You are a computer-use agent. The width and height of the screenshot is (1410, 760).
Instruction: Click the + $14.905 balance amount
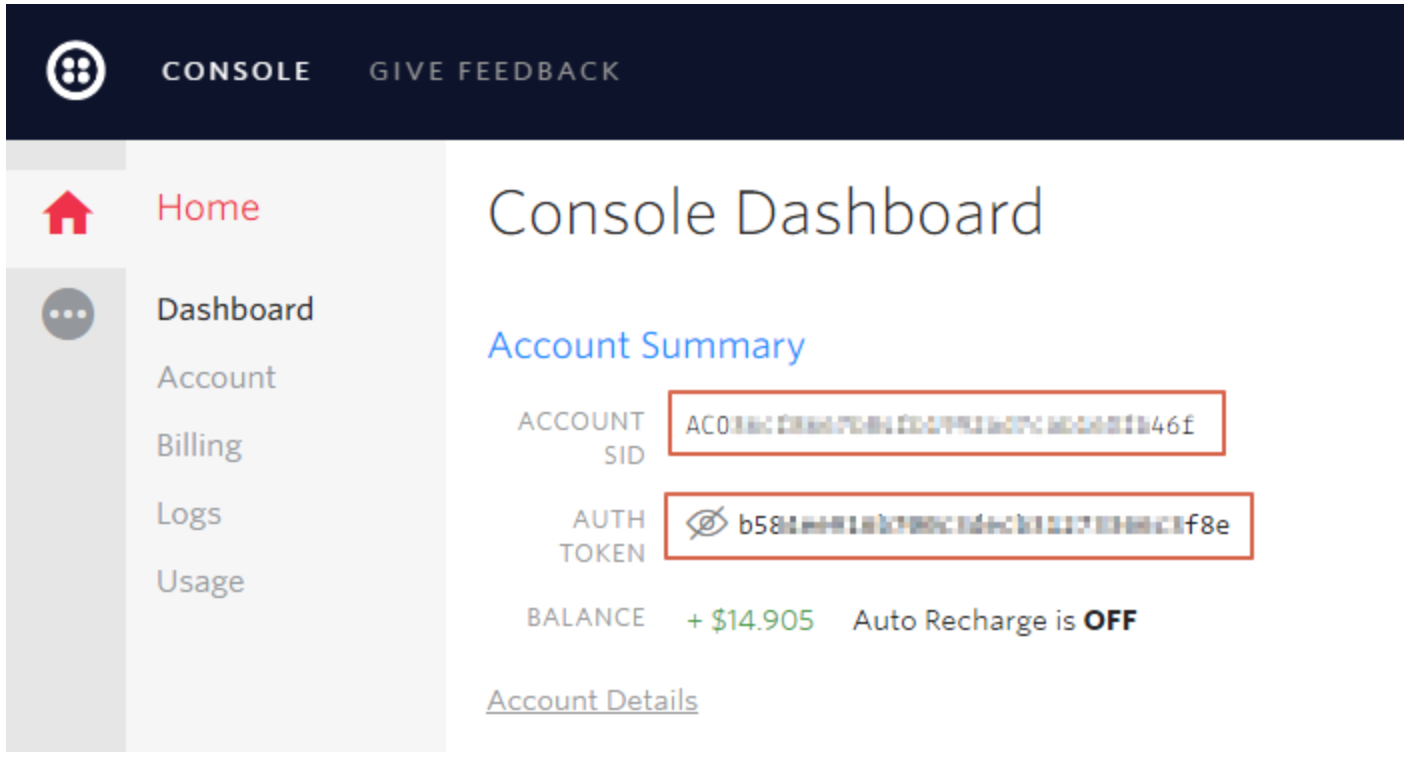751,621
